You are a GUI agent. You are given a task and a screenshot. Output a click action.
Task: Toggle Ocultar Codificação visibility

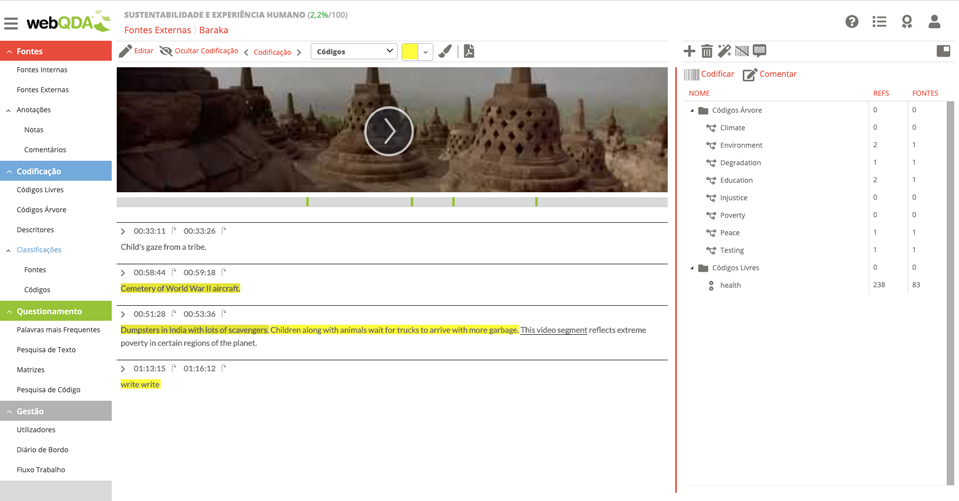[x=199, y=51]
